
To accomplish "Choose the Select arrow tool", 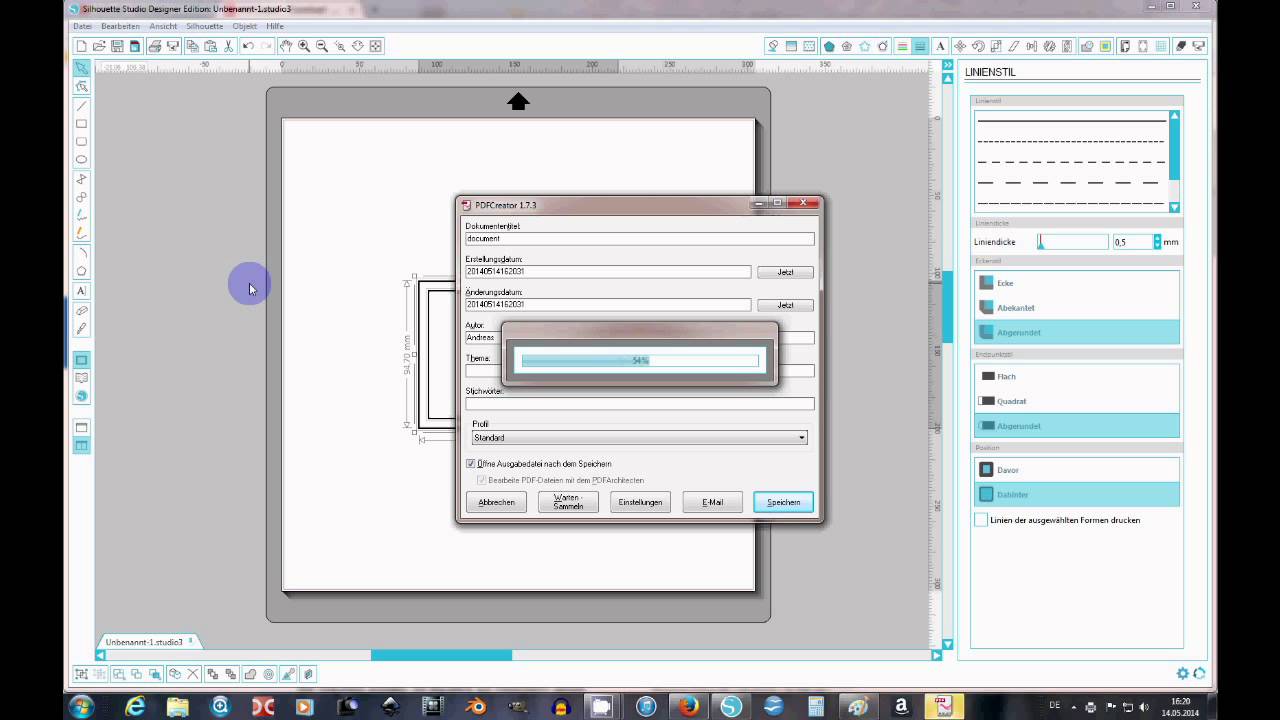I will point(82,68).
